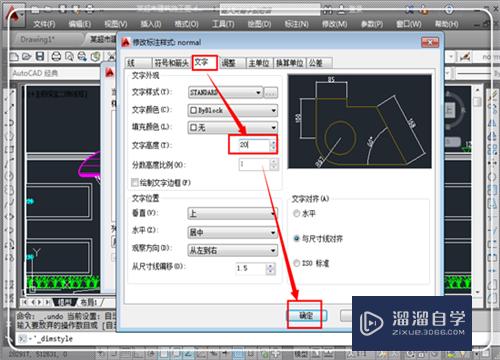500x360 pixels.
Task: Close the 修改标注样式 dialog
Action: pos(430,42)
